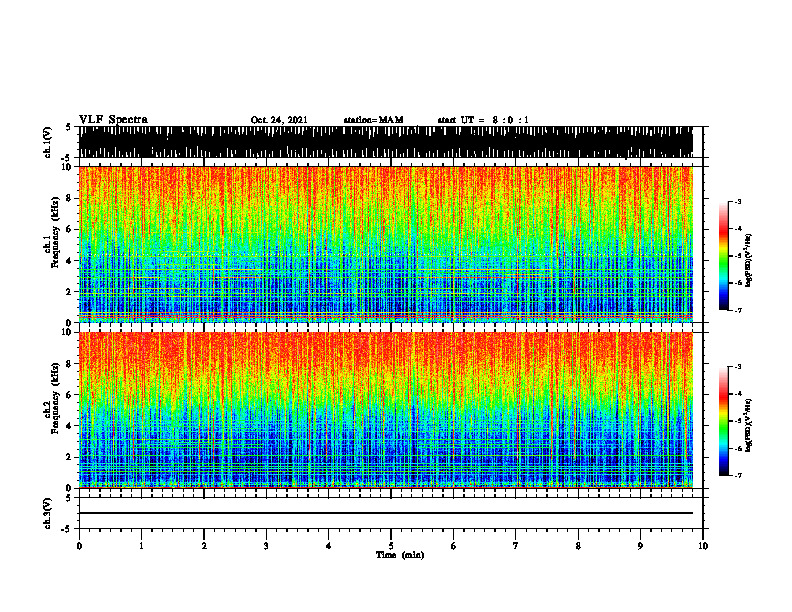Screen dimensions: 792x612
Task: Click the "-3" label on ch.2 colorbar
Action: (738, 367)
